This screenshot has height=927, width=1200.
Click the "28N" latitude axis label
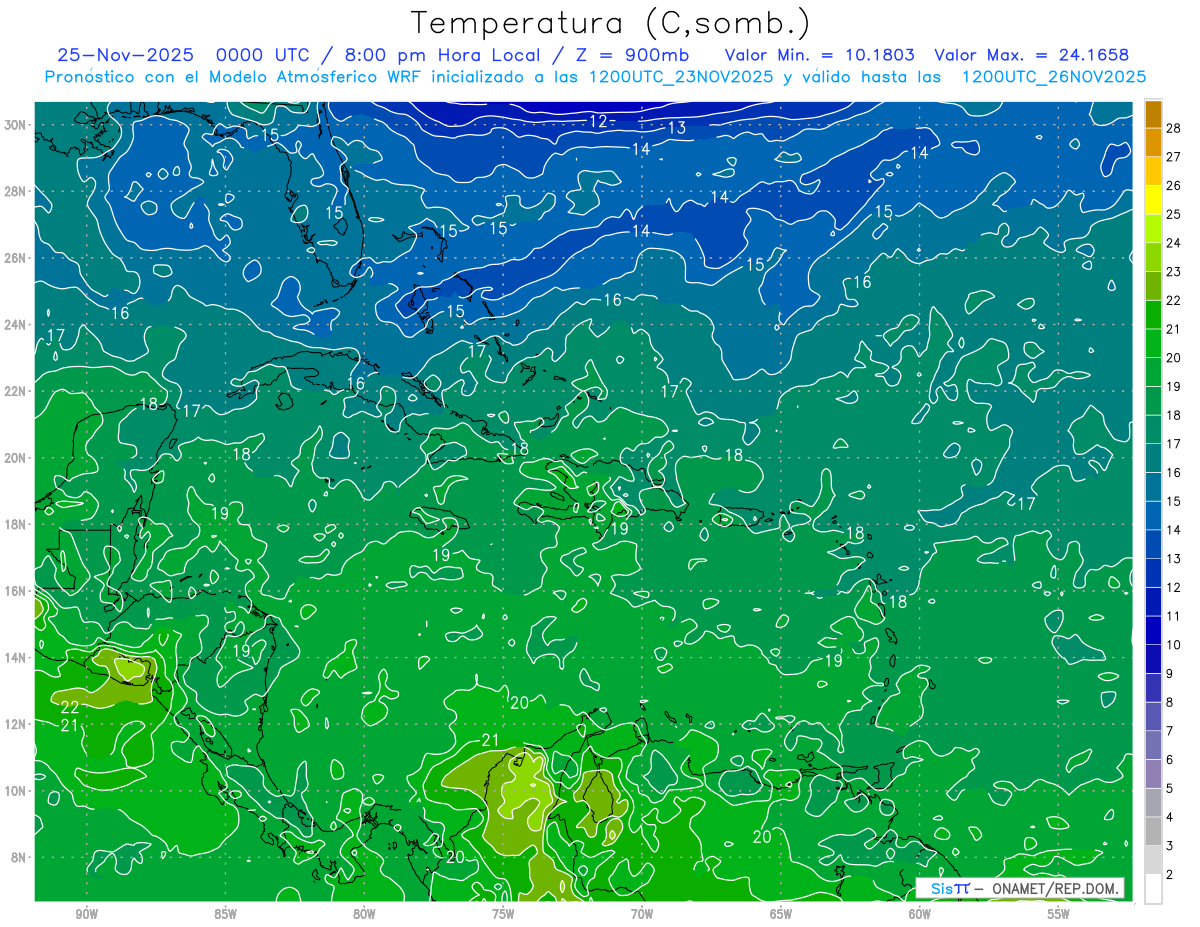pos(17,191)
